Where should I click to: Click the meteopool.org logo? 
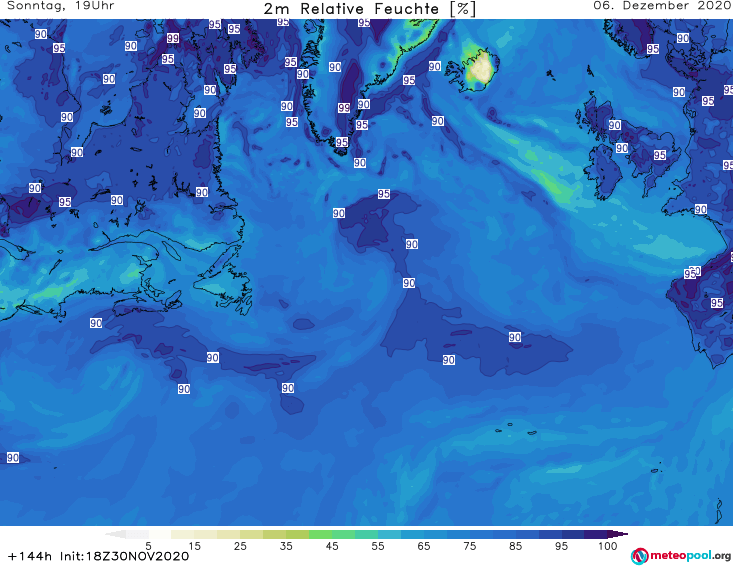pyautogui.click(x=681, y=556)
